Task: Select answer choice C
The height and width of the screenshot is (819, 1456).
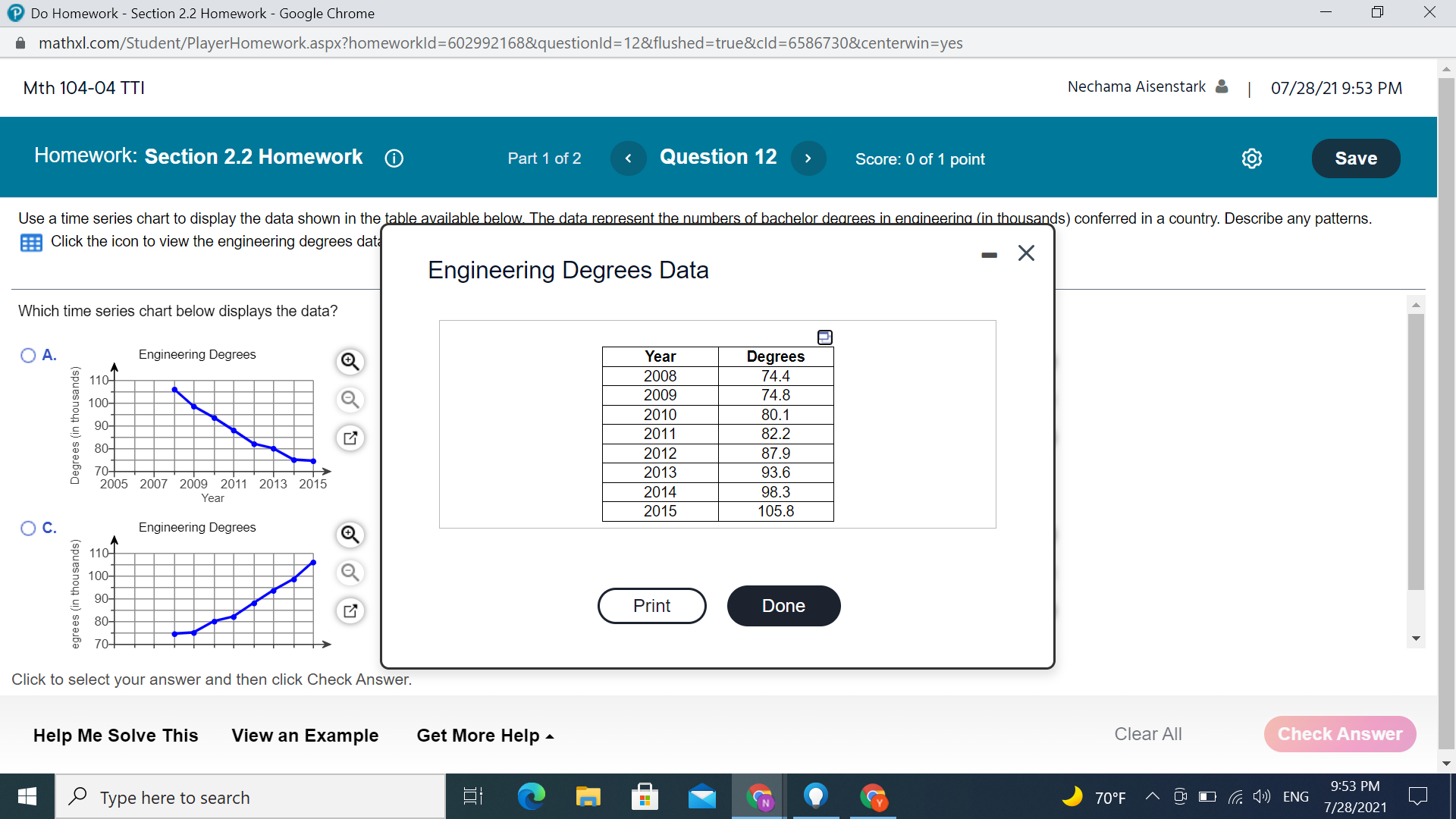Action: (x=27, y=528)
